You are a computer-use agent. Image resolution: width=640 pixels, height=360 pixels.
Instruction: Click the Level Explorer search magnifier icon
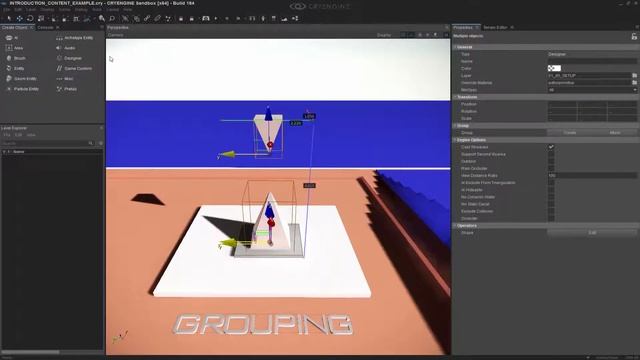91,143
